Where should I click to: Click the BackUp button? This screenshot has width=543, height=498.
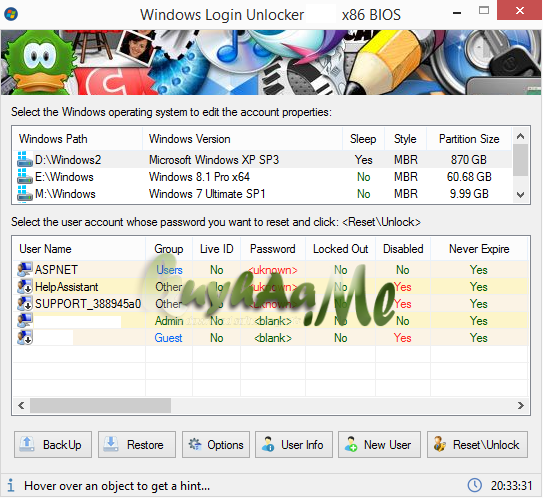pos(53,444)
